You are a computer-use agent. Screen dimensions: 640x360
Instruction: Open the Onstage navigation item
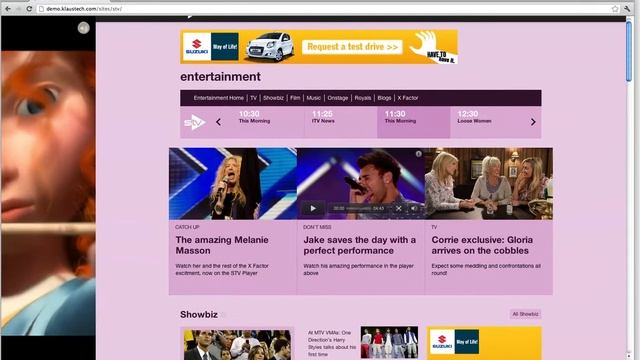point(338,98)
